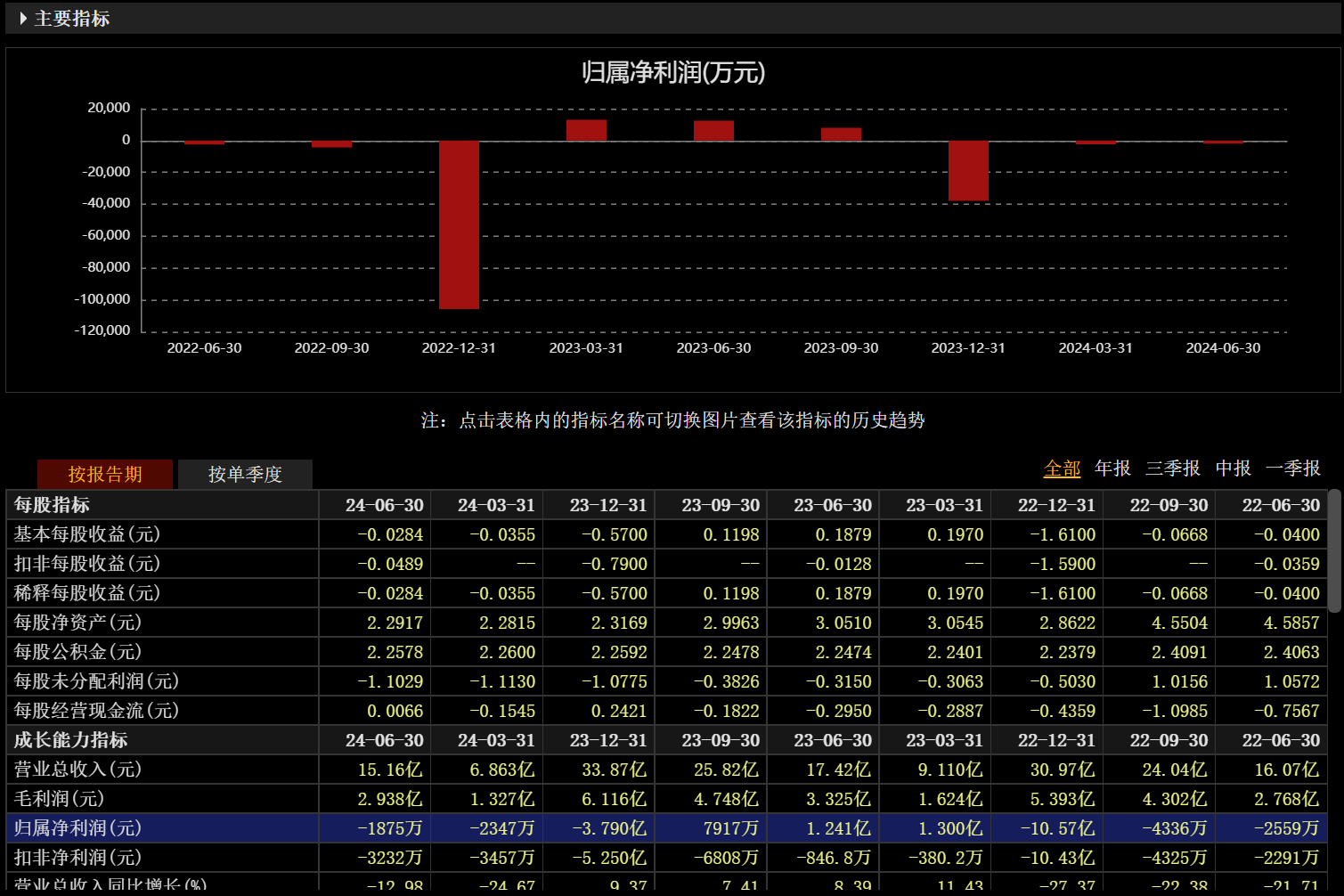
Task: Click the table's vertical scrollbar thumb
Action: coord(1334,551)
